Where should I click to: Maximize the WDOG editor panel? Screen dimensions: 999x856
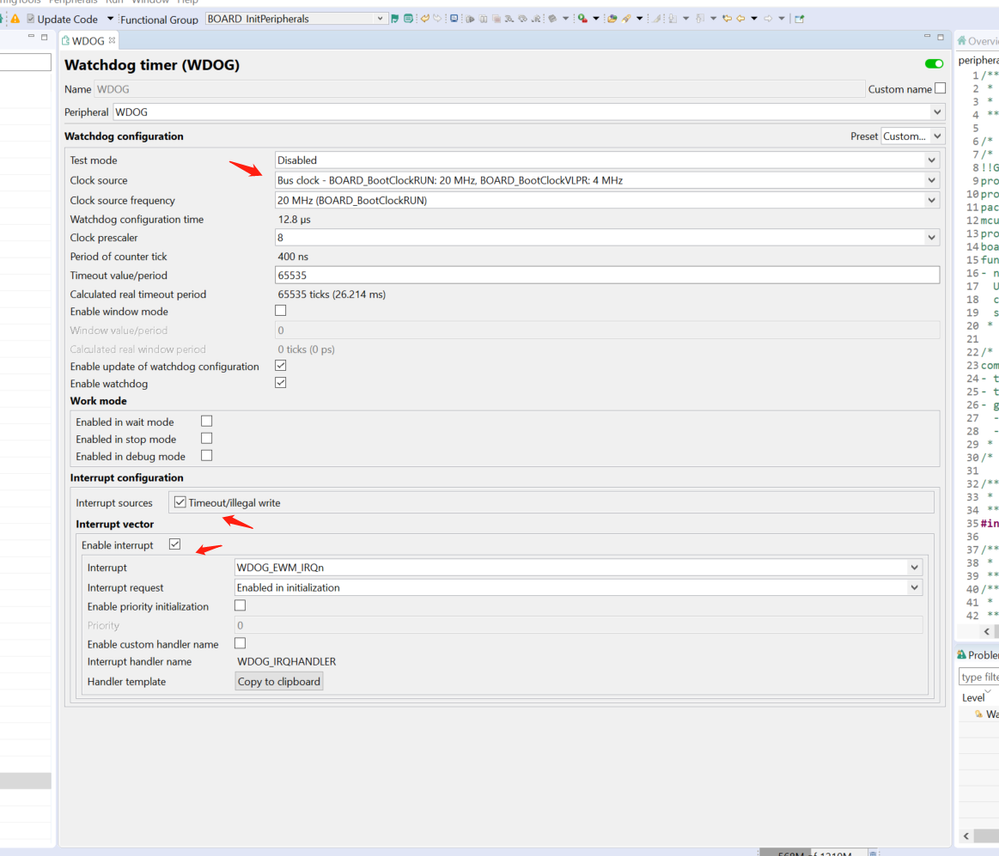[940, 37]
